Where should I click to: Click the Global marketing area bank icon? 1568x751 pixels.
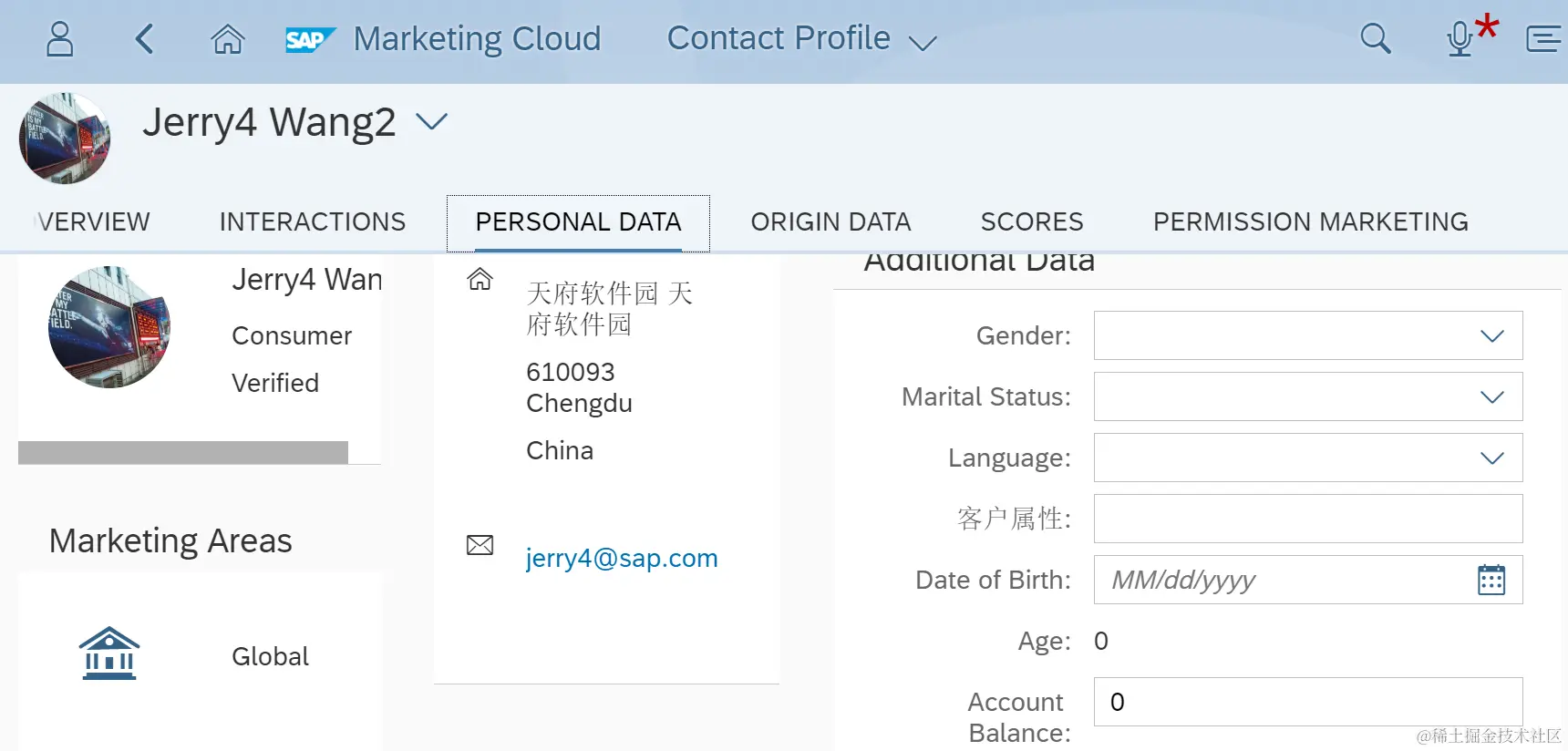108,653
